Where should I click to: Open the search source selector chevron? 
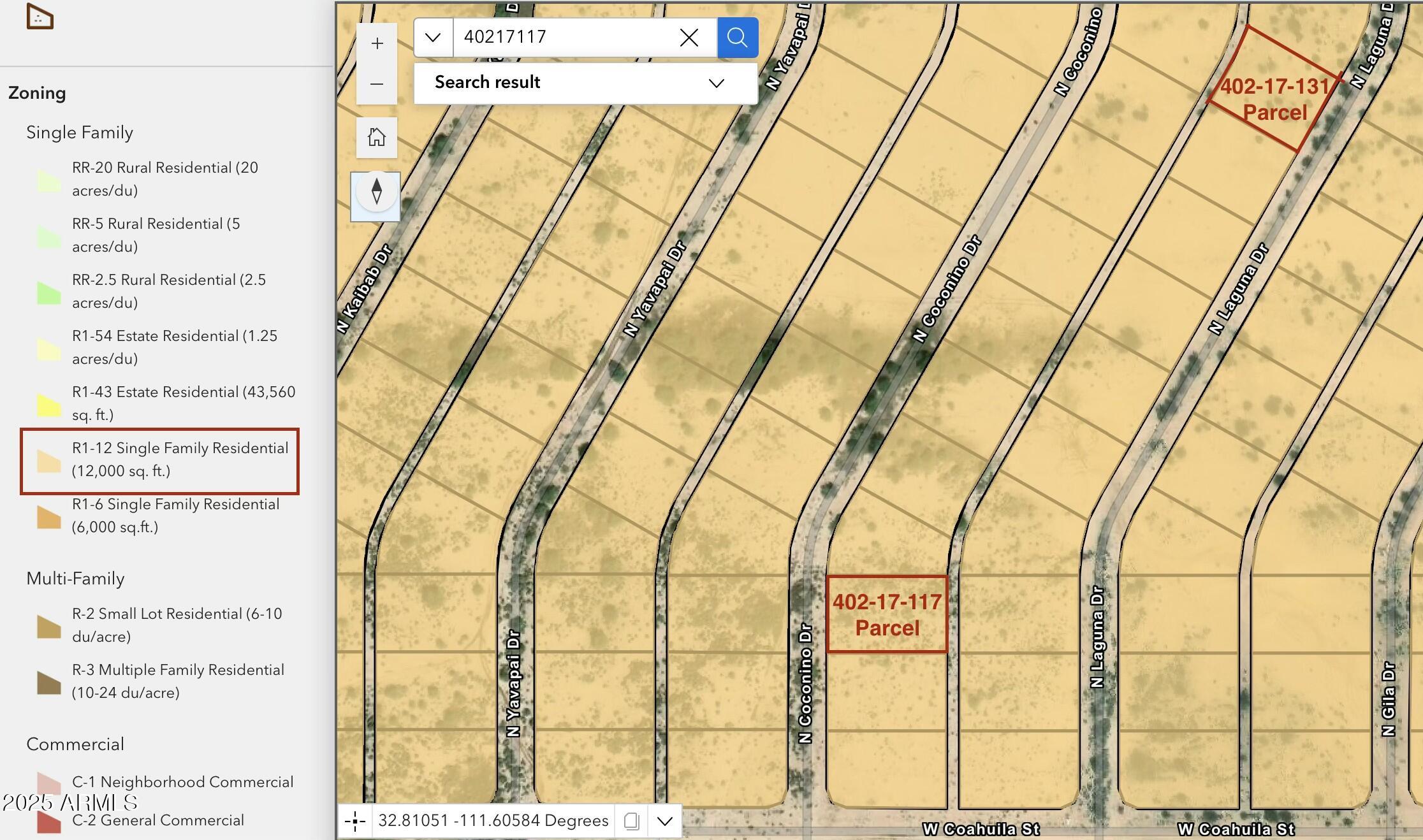pyautogui.click(x=433, y=38)
